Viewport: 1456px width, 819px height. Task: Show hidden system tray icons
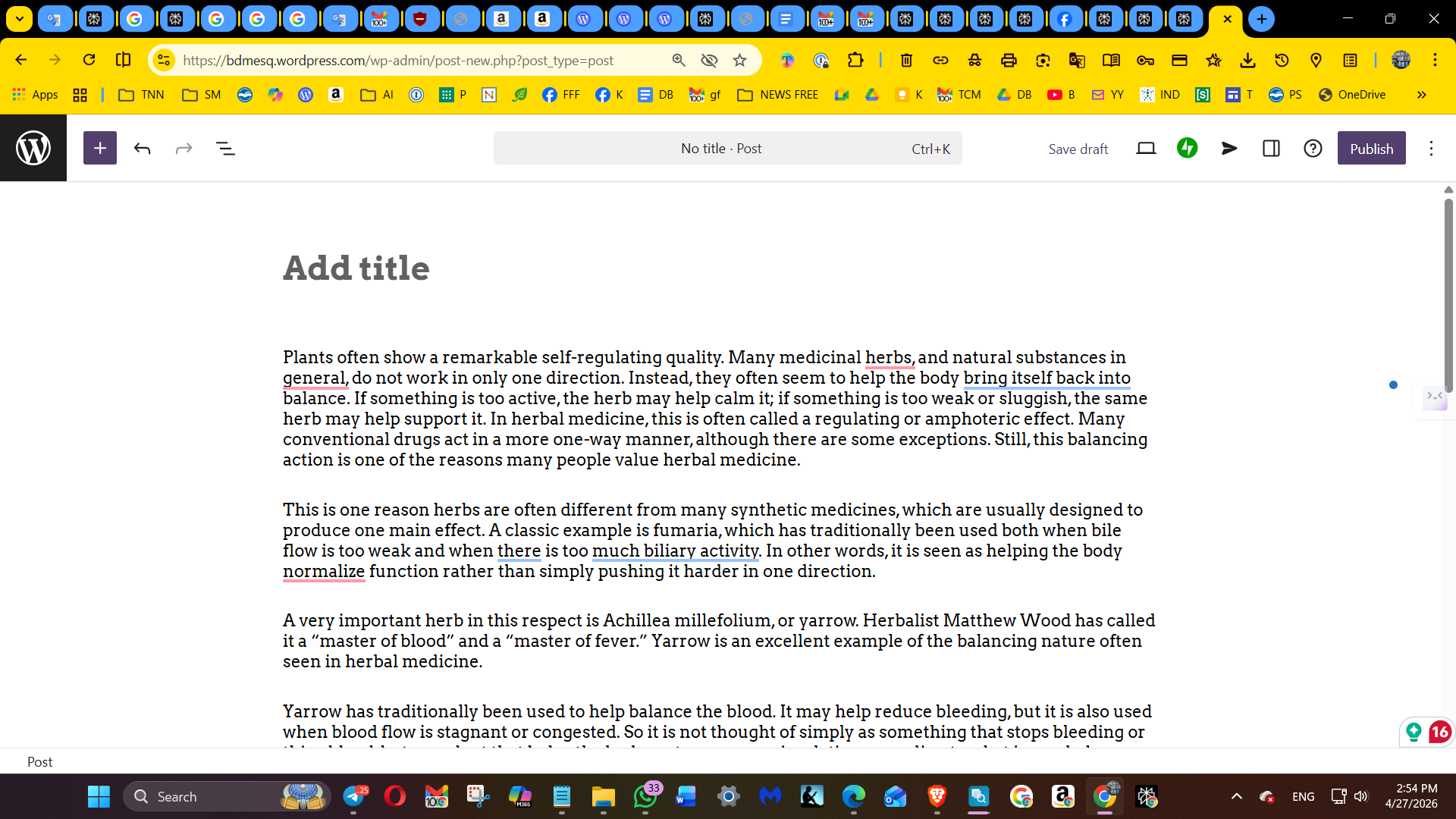tap(1236, 796)
